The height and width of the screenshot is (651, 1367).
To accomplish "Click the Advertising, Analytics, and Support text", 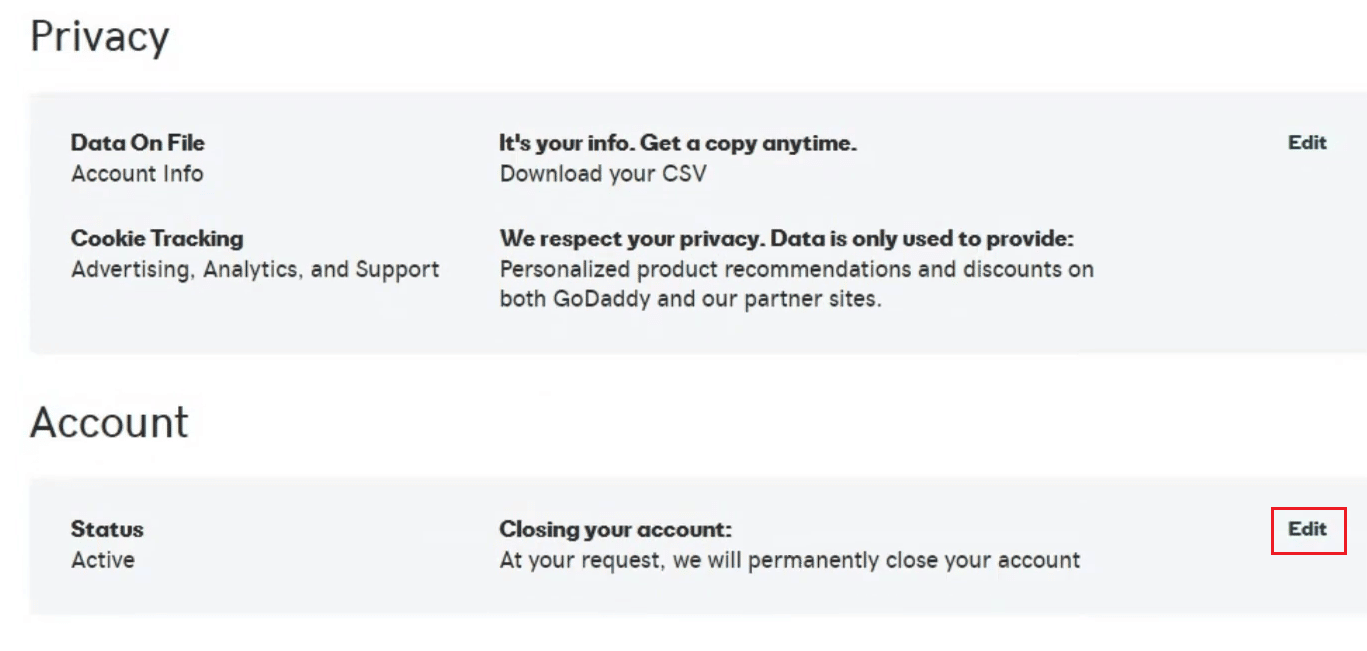I will click(x=254, y=269).
